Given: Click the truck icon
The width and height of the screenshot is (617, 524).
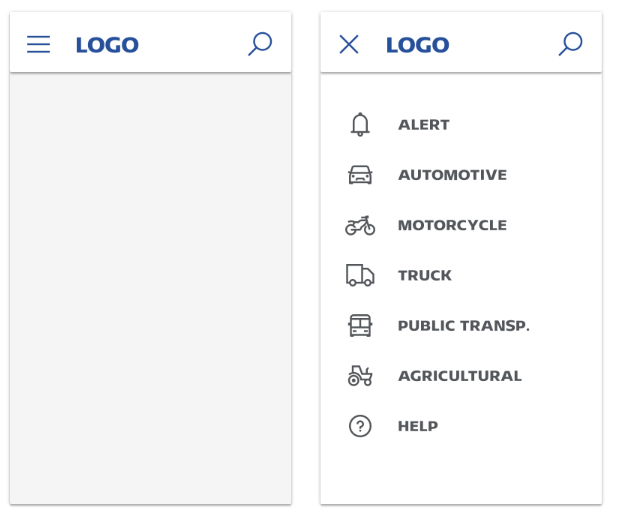Looking at the screenshot, I should tap(360, 275).
